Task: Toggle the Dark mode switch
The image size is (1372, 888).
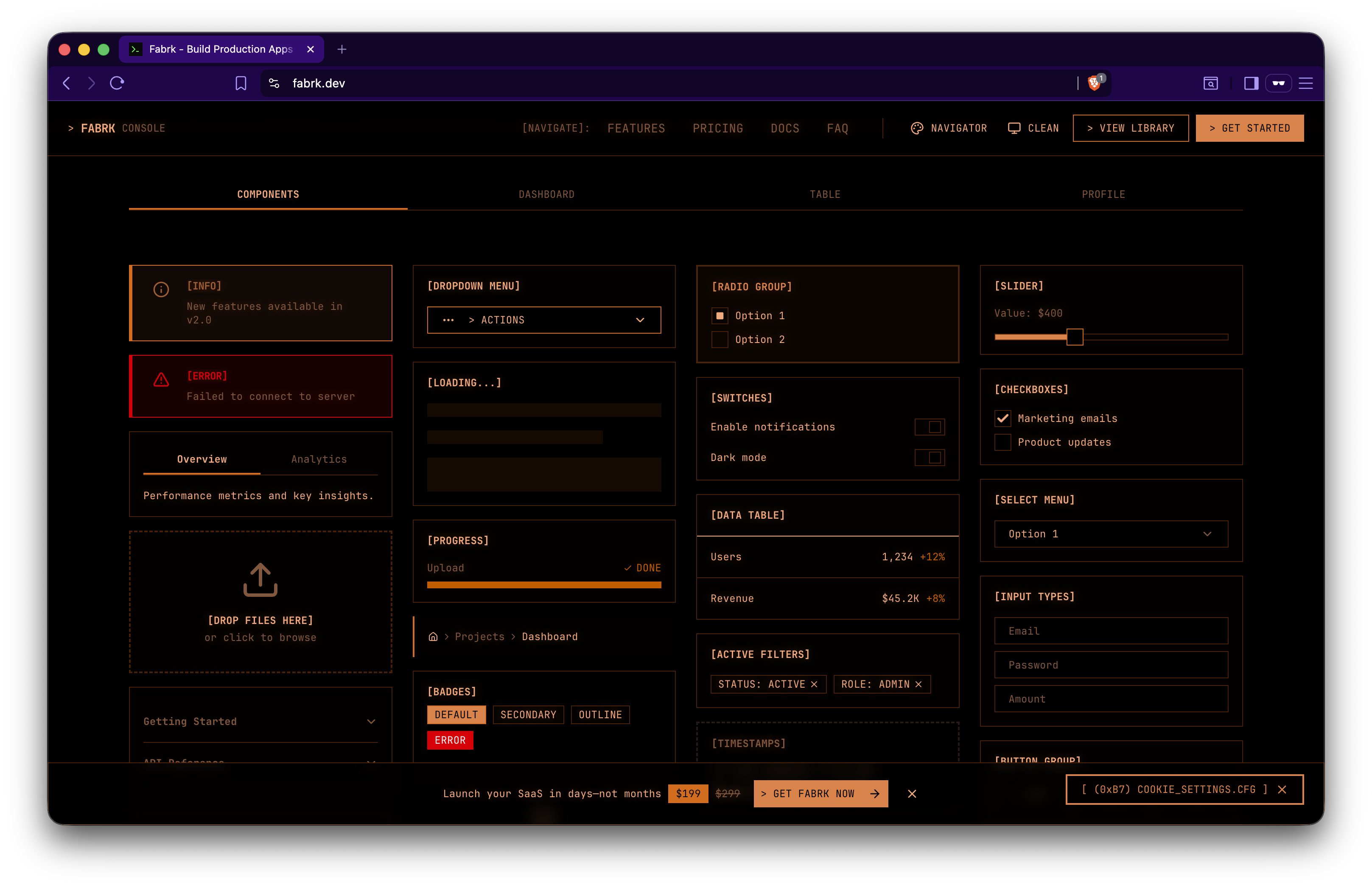Action: pyautogui.click(x=930, y=457)
